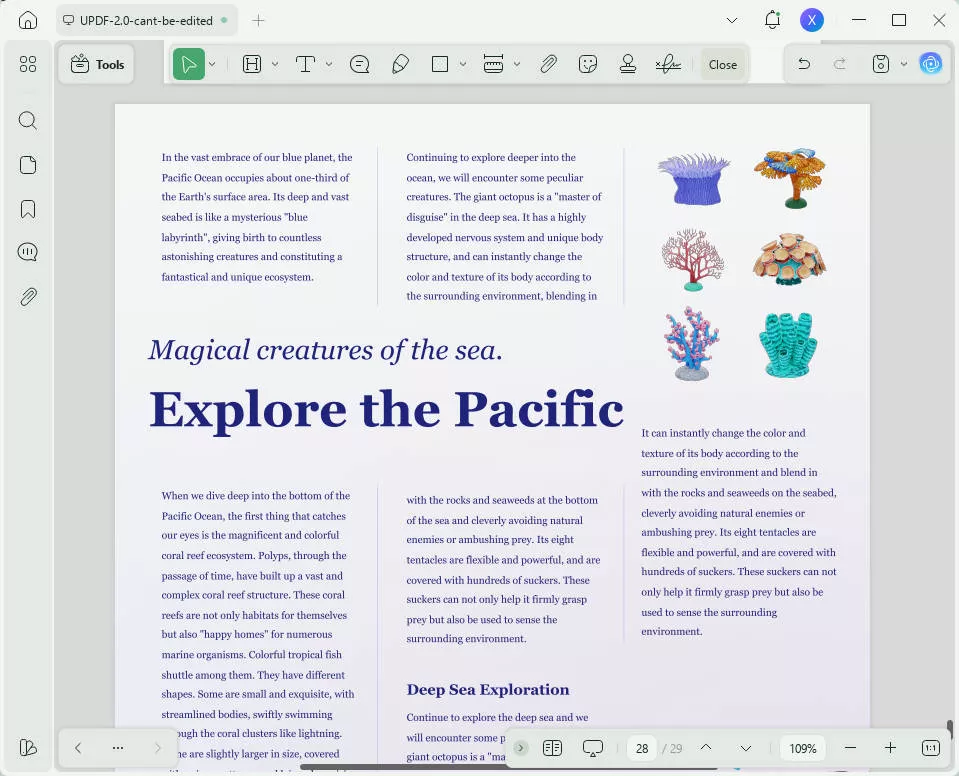This screenshot has height=776, width=959.
Task: Select the stamp tool
Action: (628, 64)
